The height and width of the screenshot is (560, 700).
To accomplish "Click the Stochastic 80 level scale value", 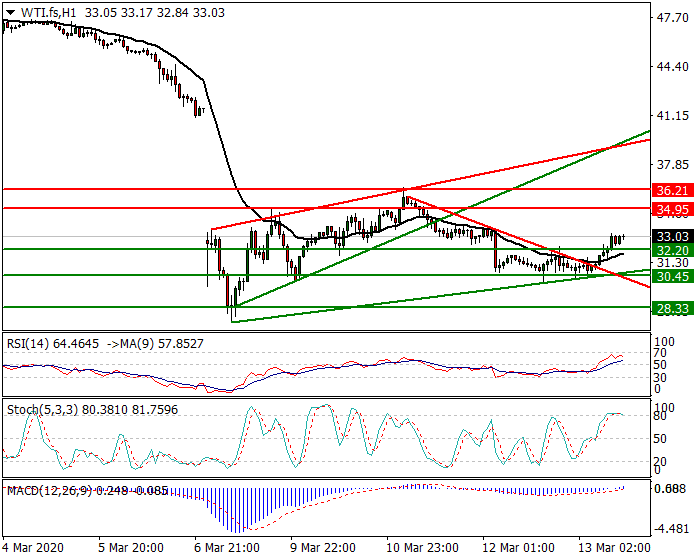I will tap(661, 416).
